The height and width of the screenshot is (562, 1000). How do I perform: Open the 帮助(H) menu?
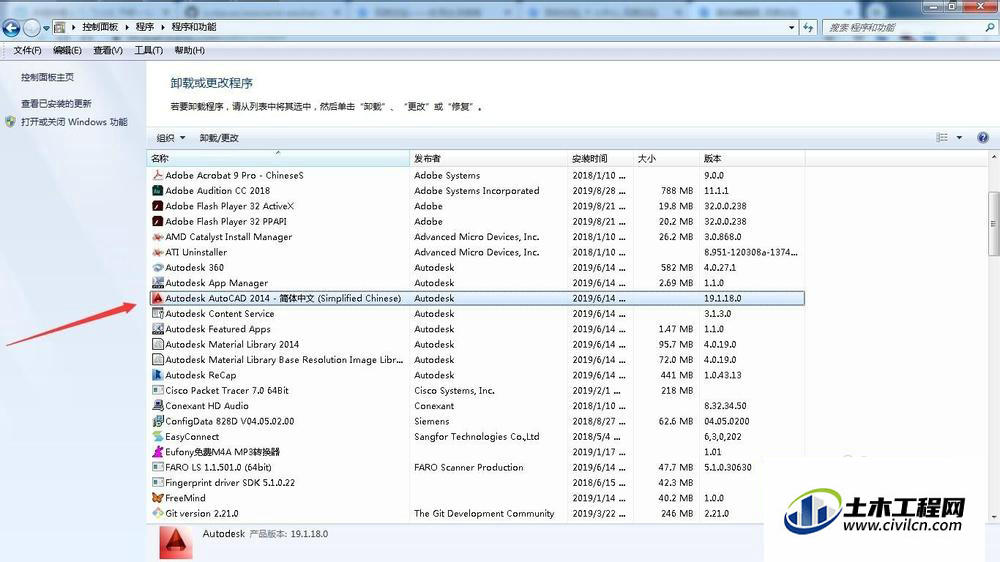[189, 50]
